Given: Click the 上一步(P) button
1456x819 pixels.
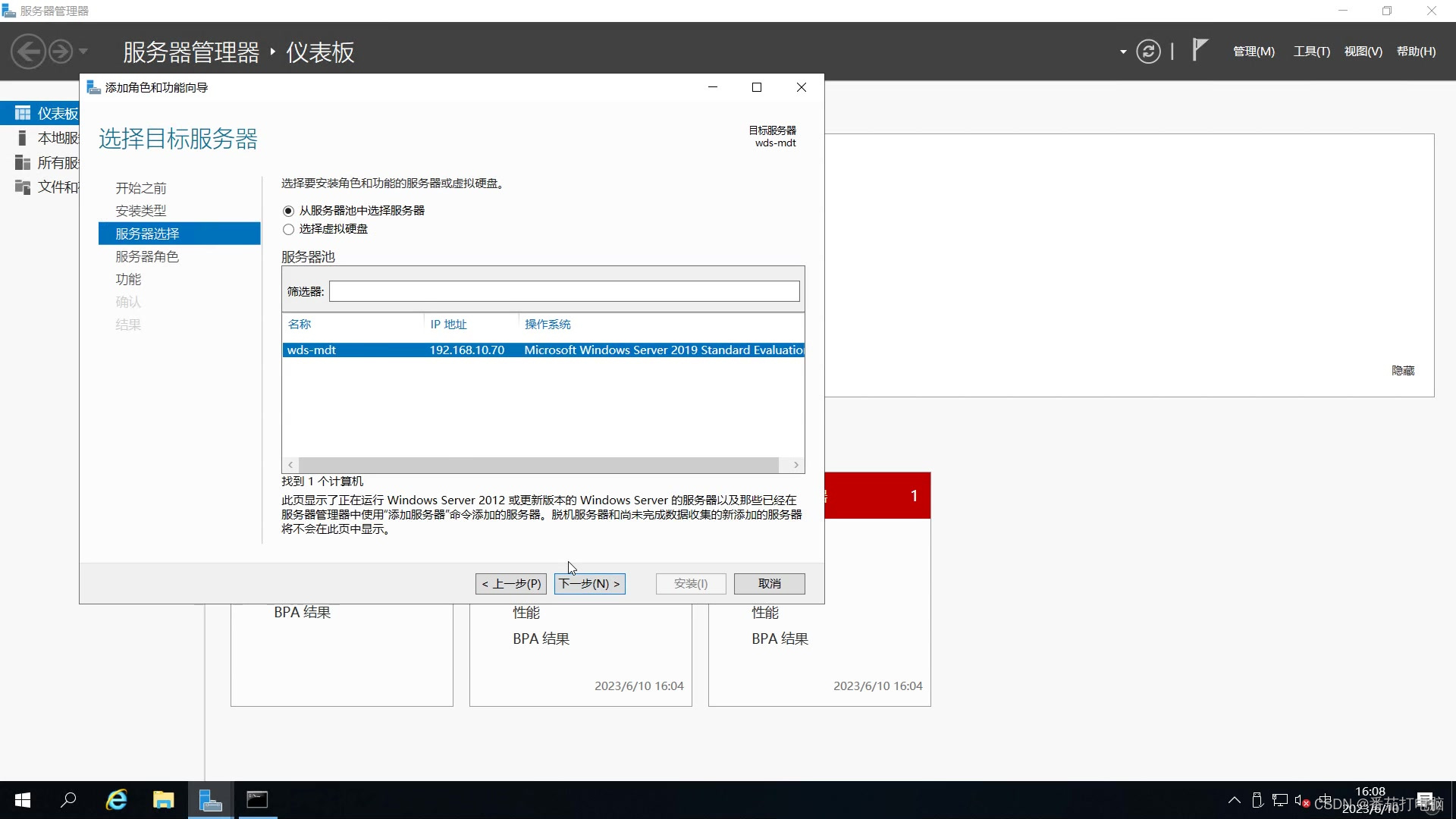Looking at the screenshot, I should [x=511, y=584].
